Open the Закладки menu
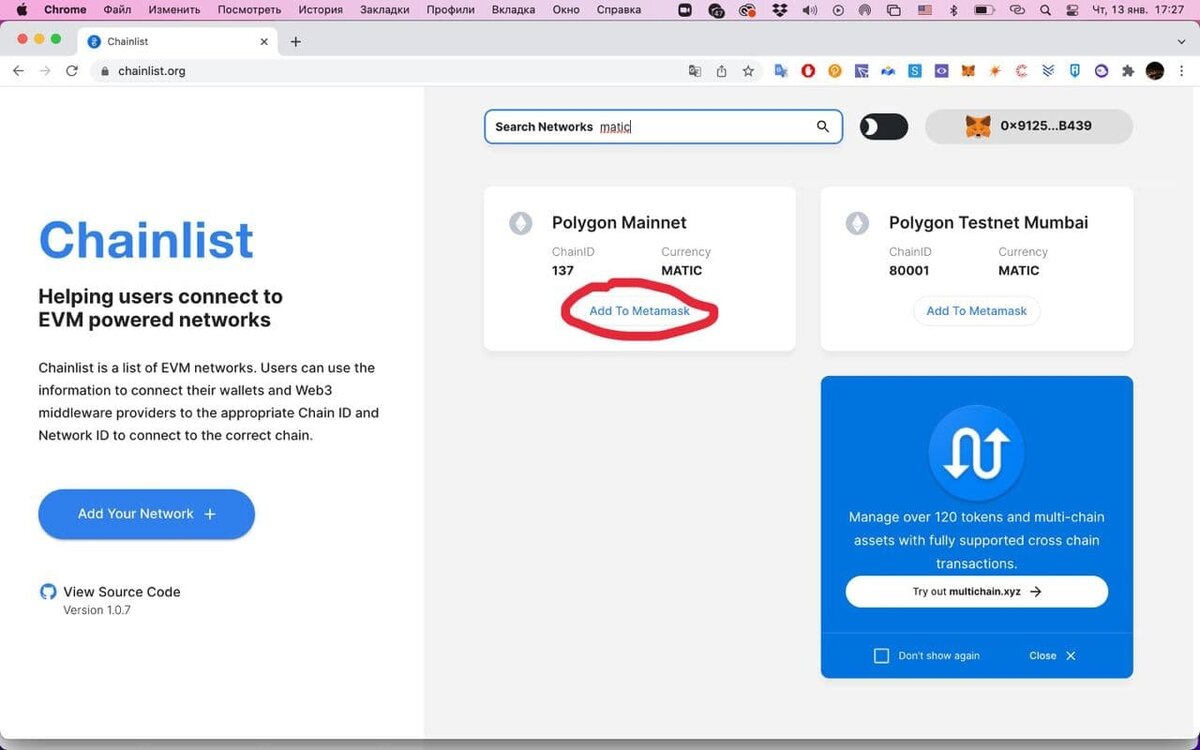 [x=384, y=10]
